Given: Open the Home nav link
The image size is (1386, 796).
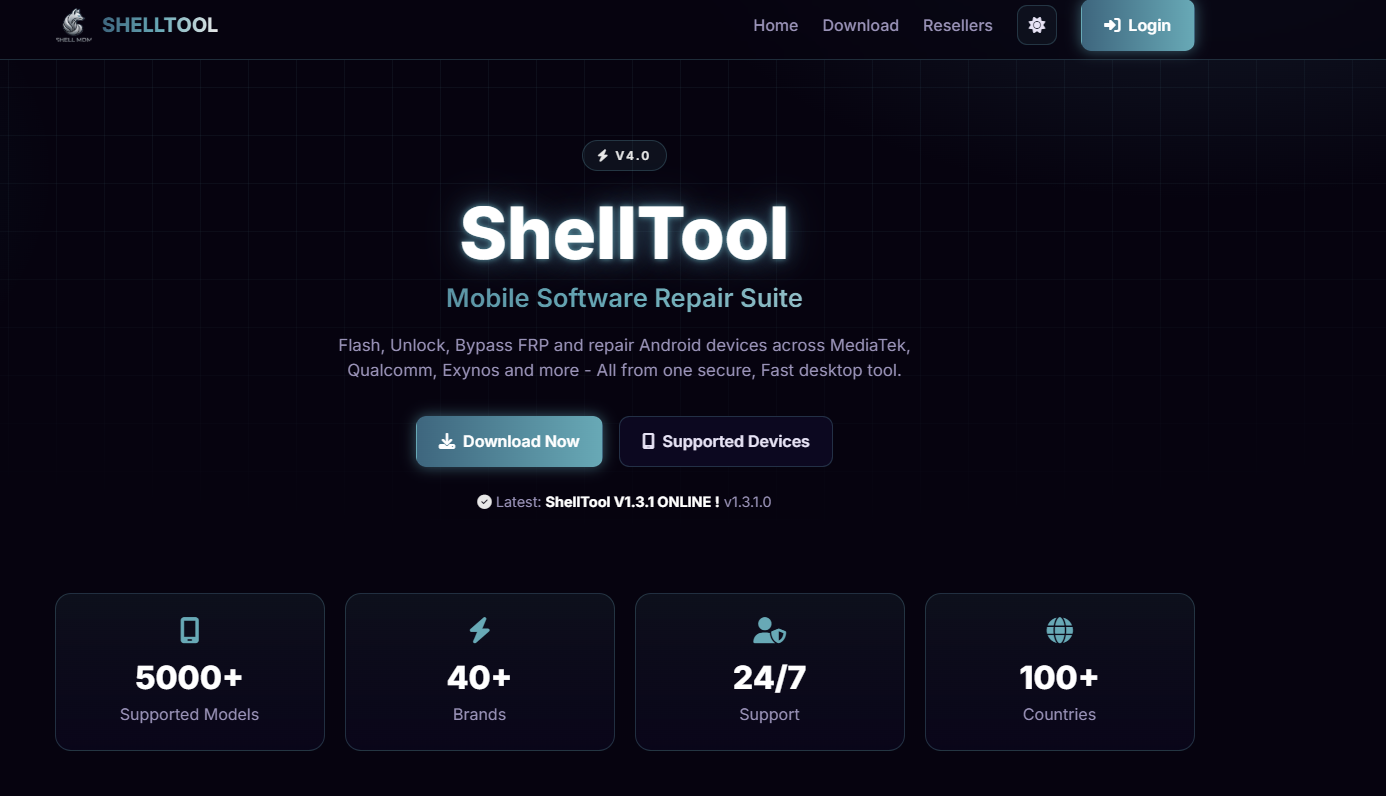Looking at the screenshot, I should [x=775, y=25].
